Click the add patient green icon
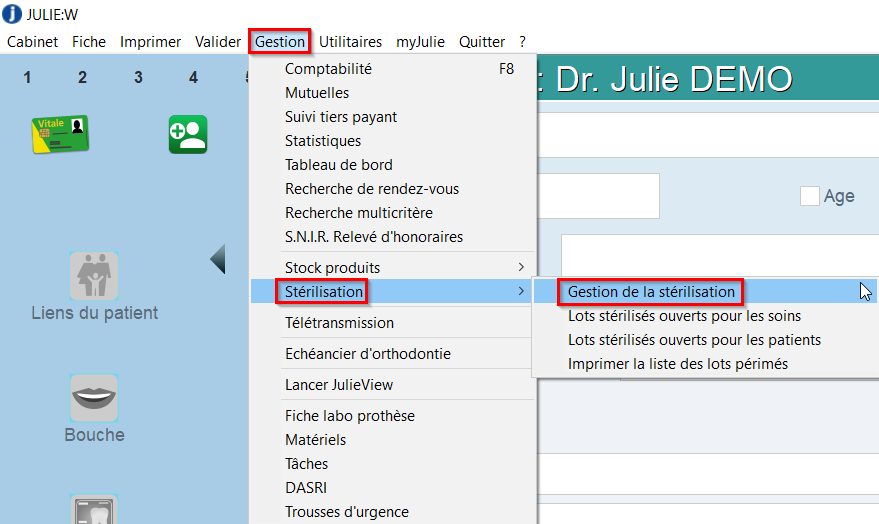879x524 pixels. pos(188,135)
